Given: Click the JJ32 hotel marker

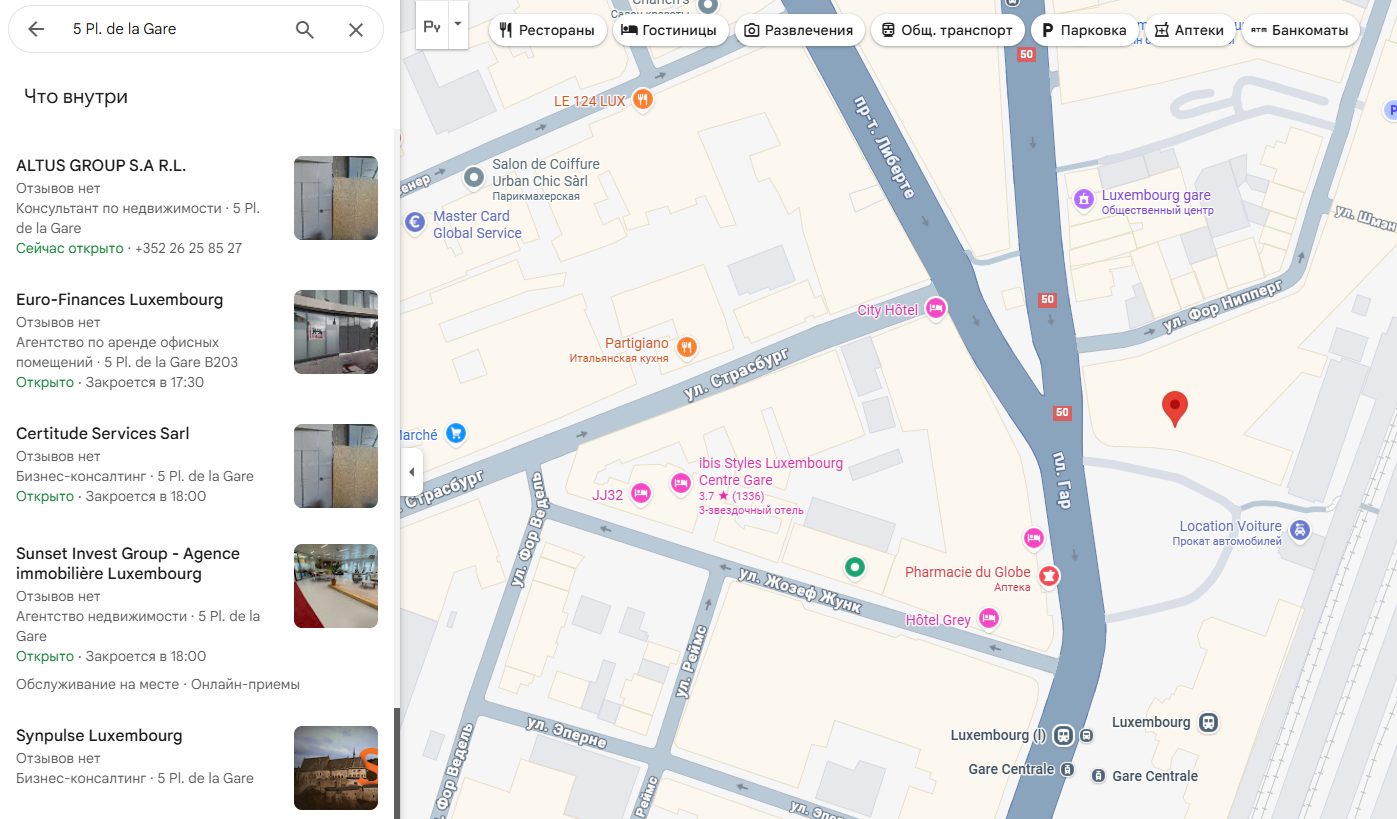Looking at the screenshot, I should [x=642, y=492].
